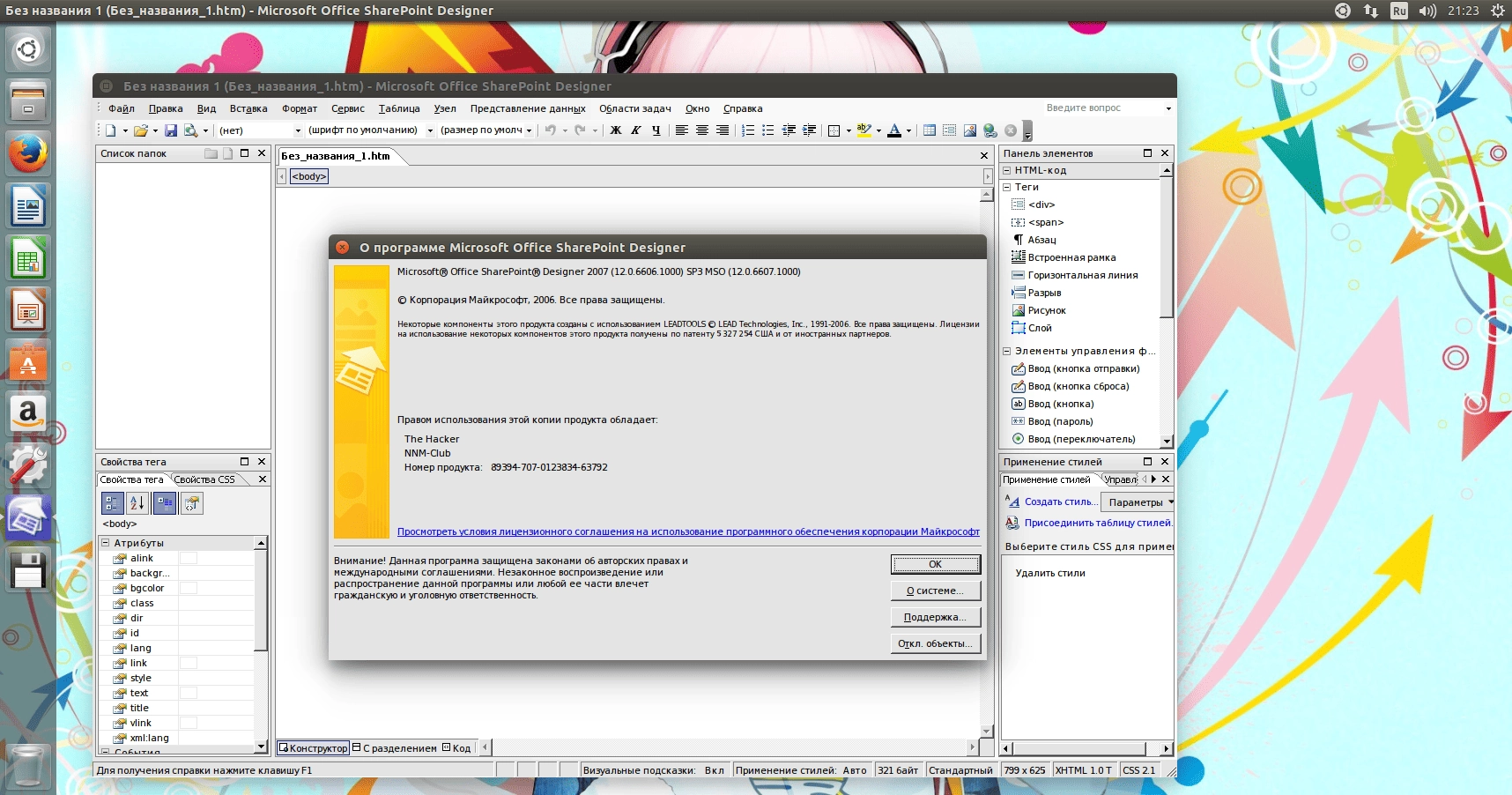
Task: Click the text highlight color button
Action: pyautogui.click(x=864, y=130)
